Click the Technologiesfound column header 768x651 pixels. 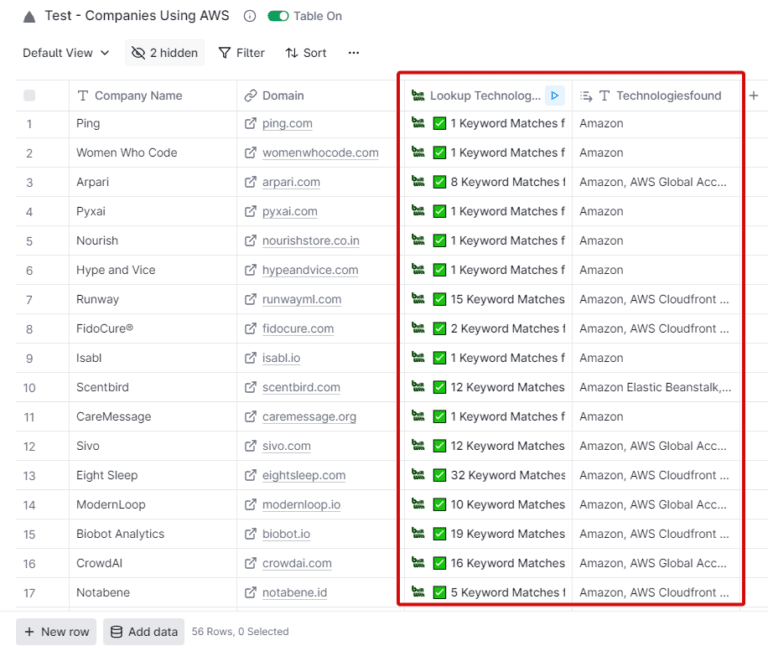[667, 96]
